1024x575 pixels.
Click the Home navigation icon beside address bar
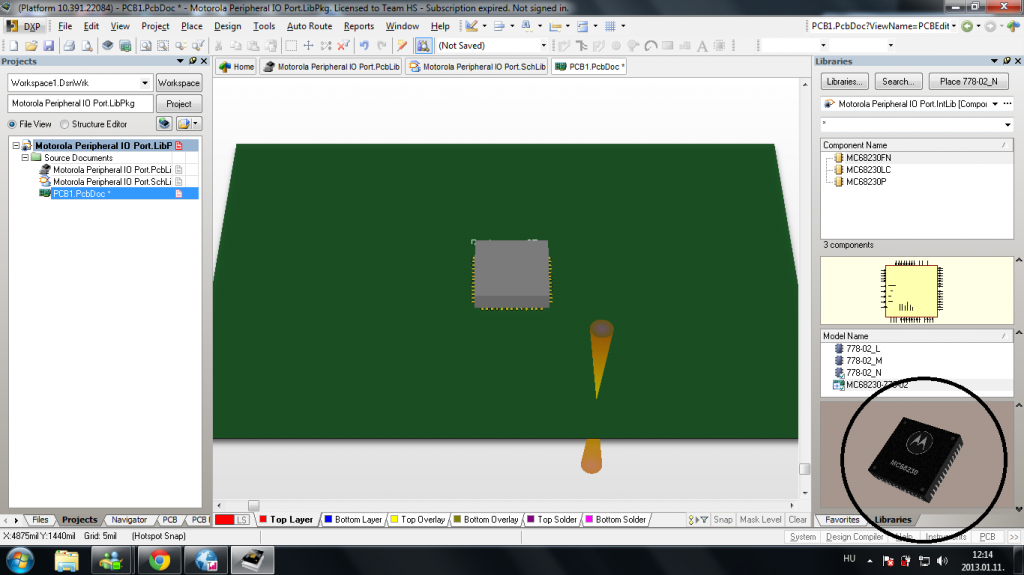click(x=1013, y=26)
